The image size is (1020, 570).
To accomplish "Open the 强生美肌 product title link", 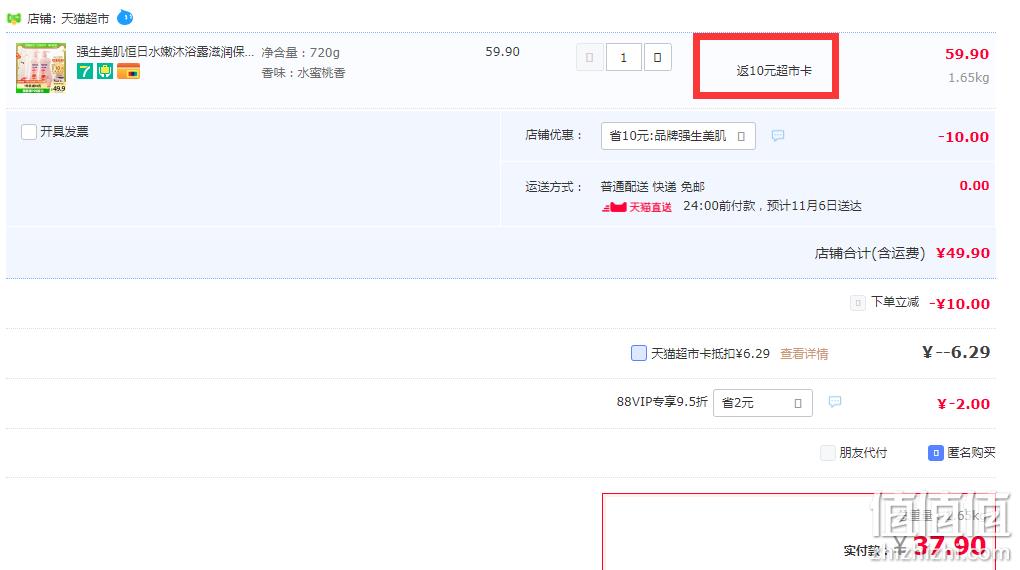I will click(165, 51).
